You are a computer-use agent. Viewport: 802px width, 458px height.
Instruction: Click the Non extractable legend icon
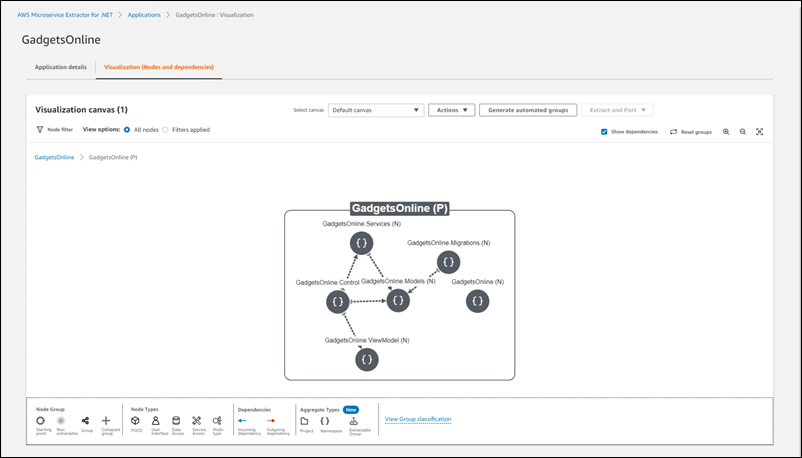tap(61, 421)
